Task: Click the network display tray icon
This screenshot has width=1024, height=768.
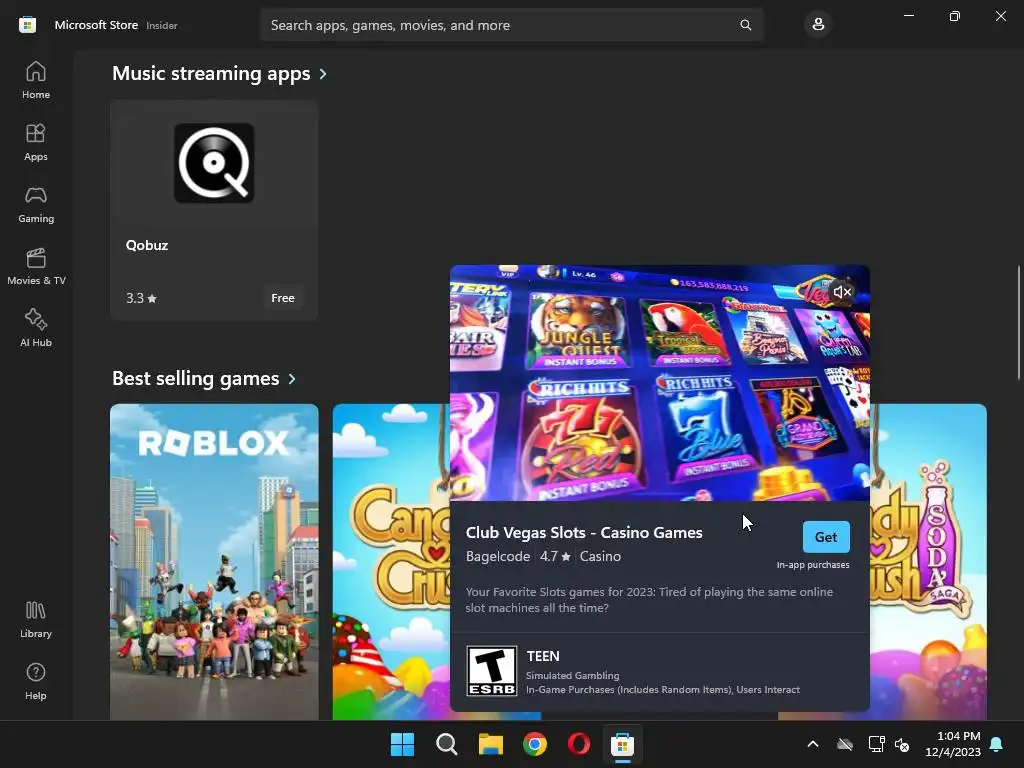Action: click(876, 744)
